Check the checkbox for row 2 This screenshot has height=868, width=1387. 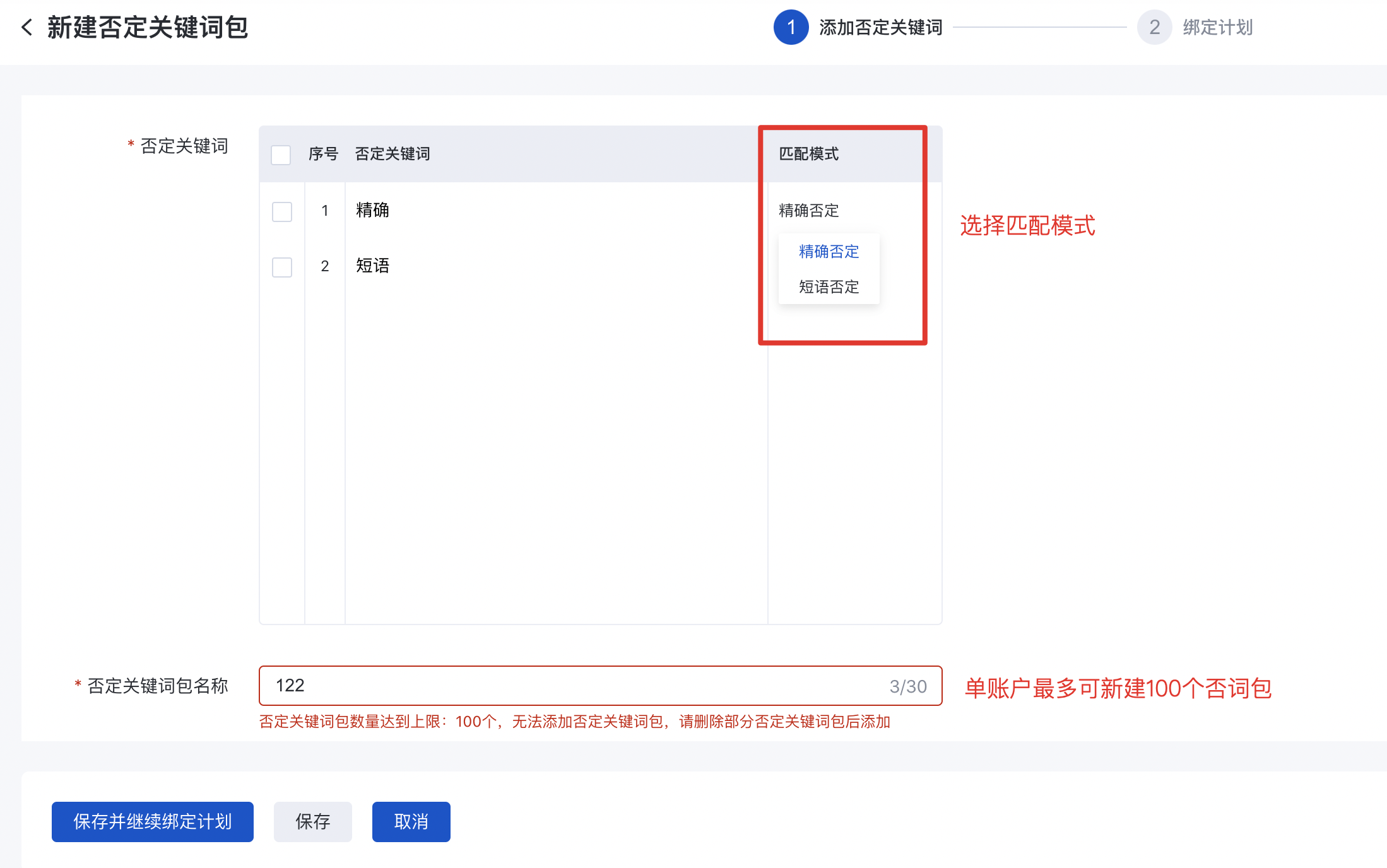coord(282,267)
